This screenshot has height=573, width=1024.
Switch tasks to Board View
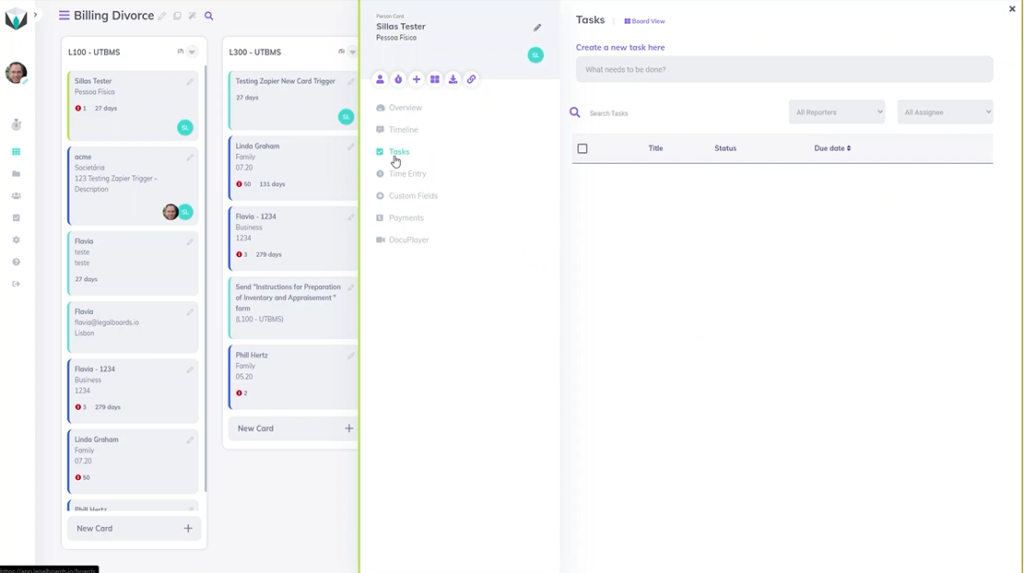645,21
